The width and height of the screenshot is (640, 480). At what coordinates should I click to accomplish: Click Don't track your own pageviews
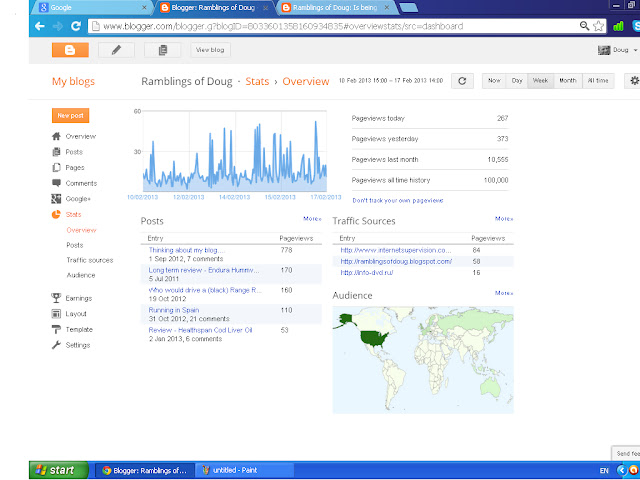398,200
